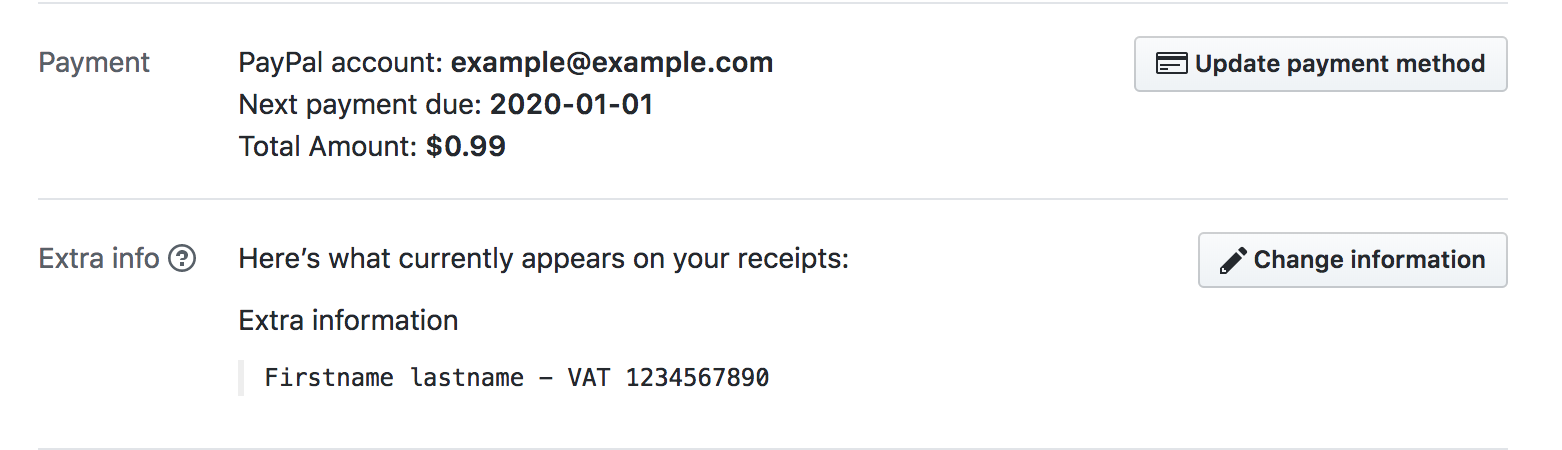
Task: Select the example@example.com PayPal email
Action: pos(612,63)
